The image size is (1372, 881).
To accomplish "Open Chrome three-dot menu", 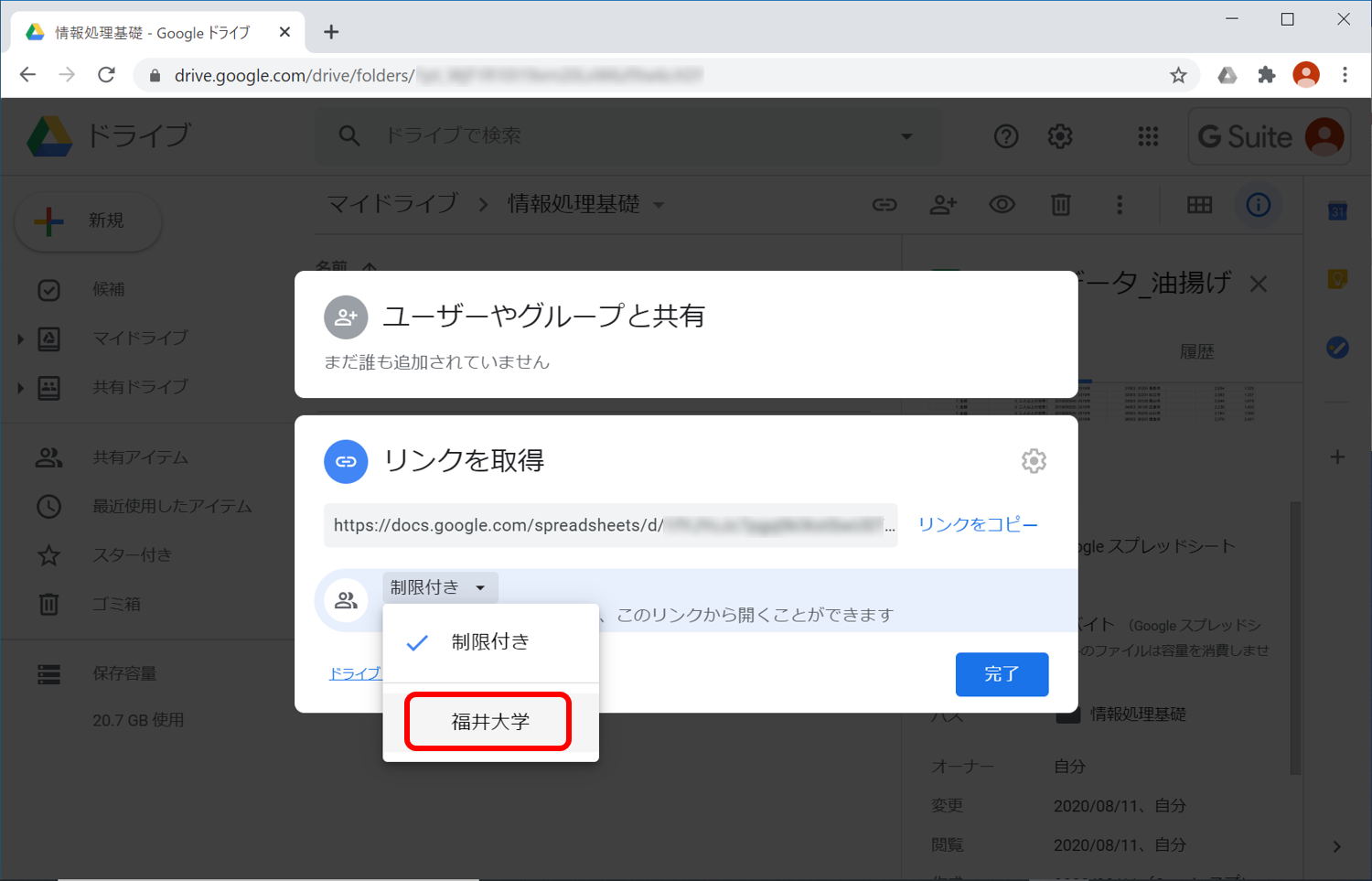I will [1345, 75].
